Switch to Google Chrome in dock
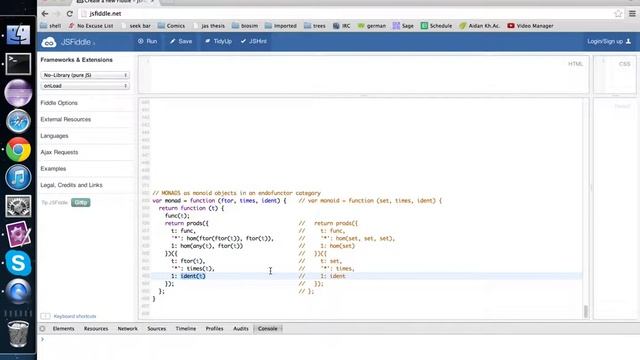 [18, 149]
